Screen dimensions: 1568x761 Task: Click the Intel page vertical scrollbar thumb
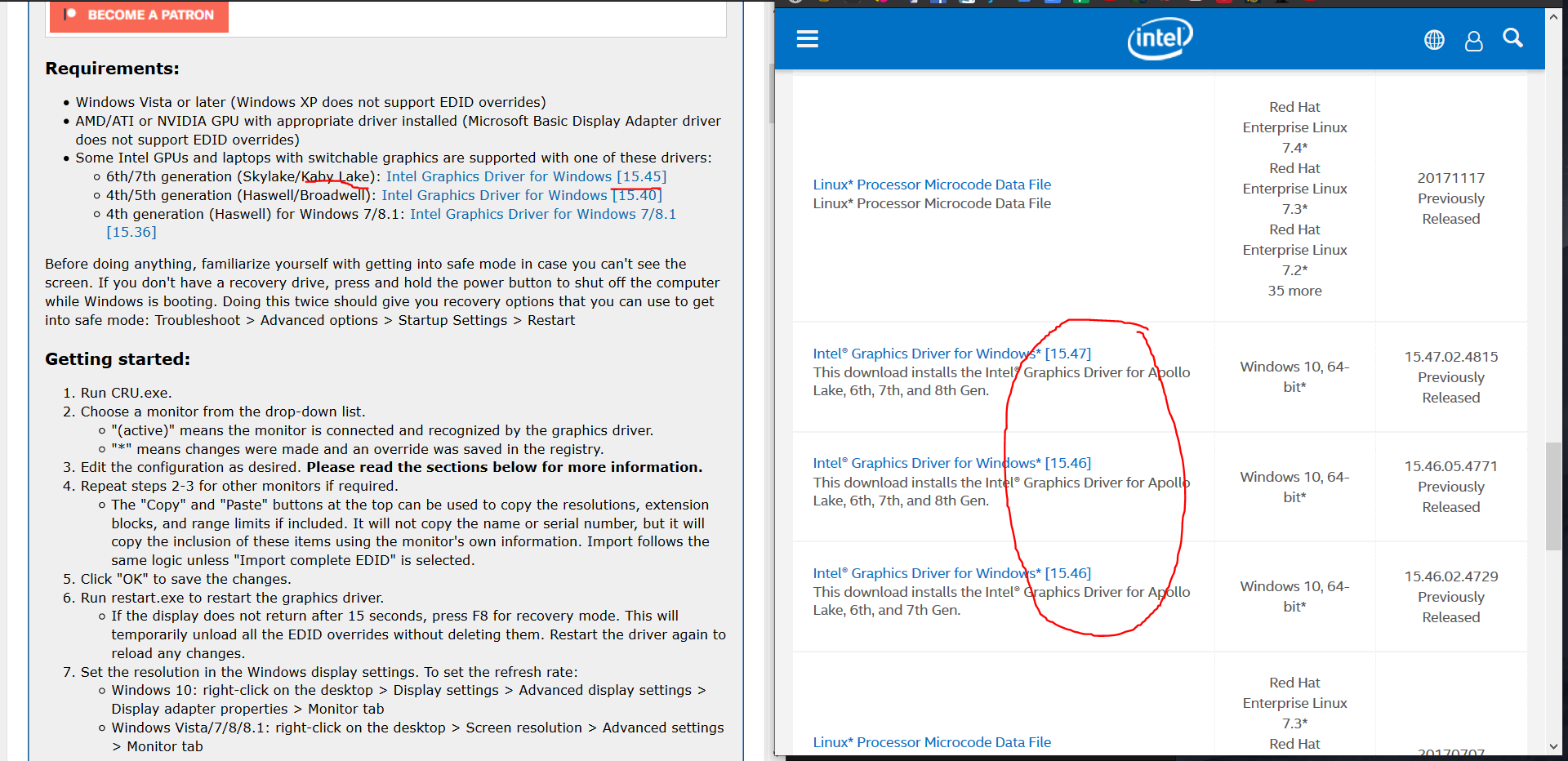1553,496
